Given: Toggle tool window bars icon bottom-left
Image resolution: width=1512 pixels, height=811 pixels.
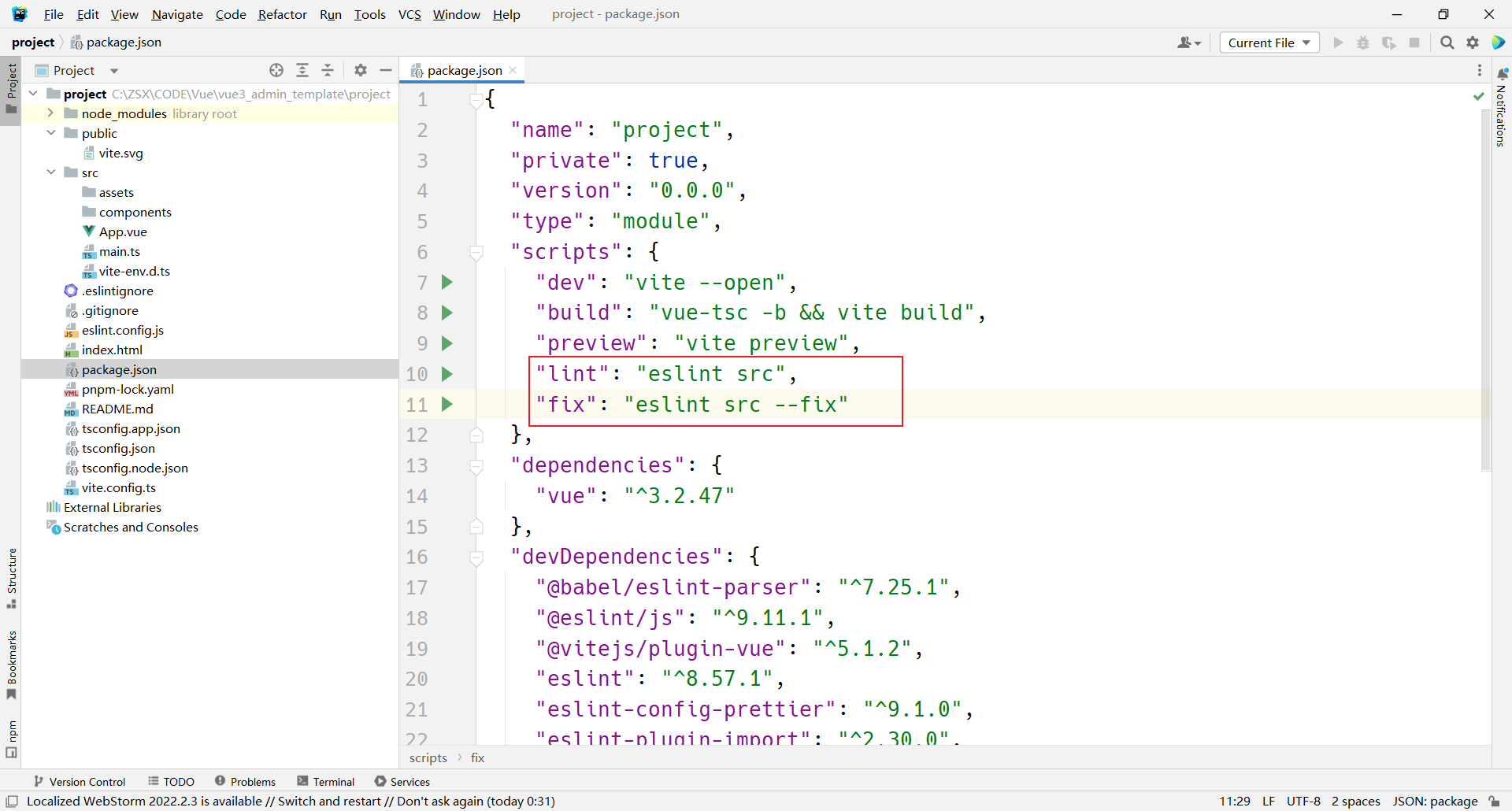Looking at the screenshot, I should (x=12, y=801).
